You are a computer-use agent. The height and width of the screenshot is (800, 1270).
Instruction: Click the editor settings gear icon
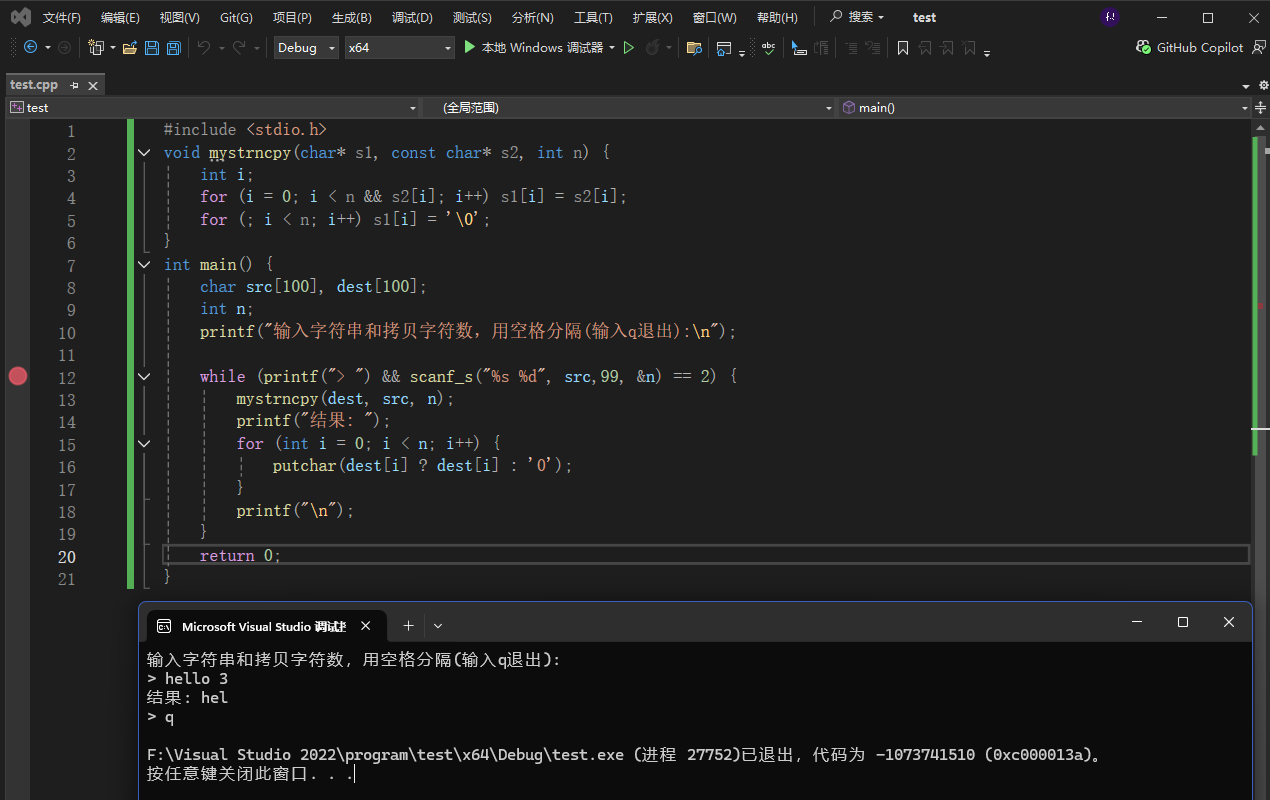coord(1263,86)
